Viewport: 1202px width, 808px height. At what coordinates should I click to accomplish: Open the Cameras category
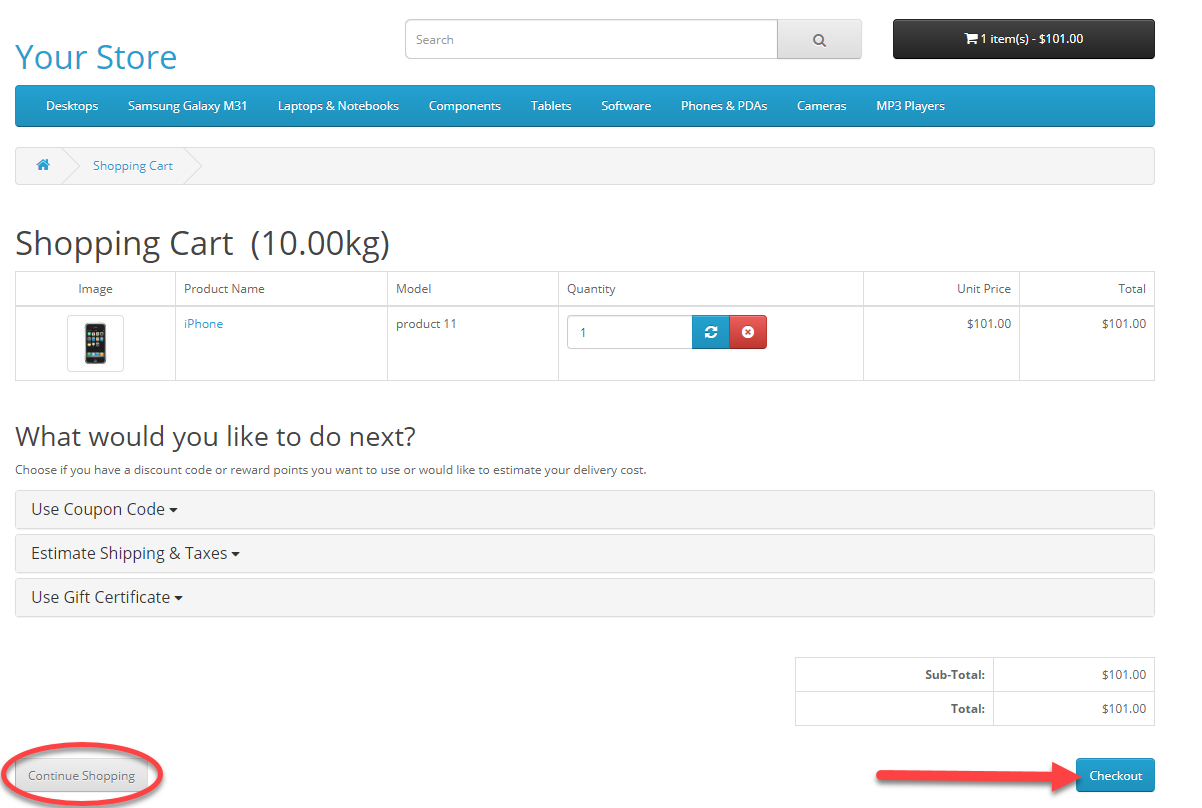821,106
